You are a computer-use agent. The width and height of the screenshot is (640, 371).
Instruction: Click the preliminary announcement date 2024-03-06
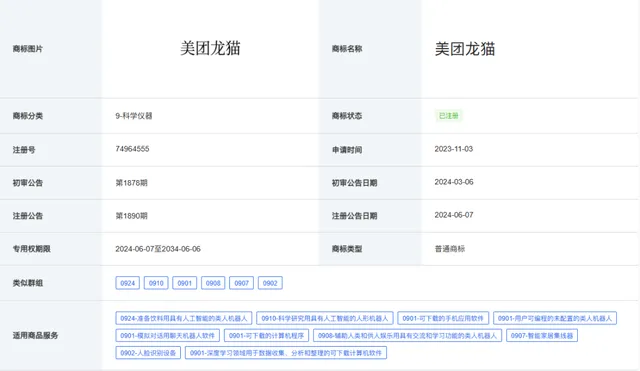[x=454, y=182]
